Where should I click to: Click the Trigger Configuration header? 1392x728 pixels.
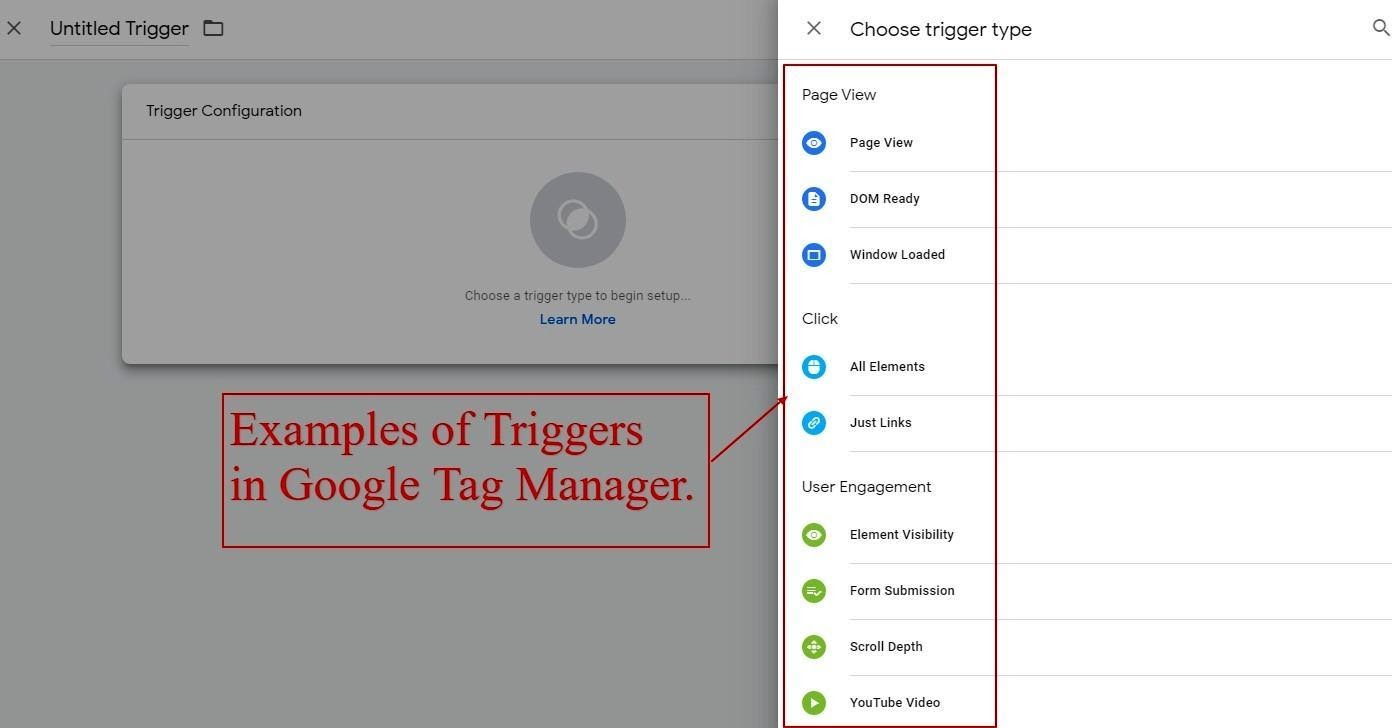[223, 110]
